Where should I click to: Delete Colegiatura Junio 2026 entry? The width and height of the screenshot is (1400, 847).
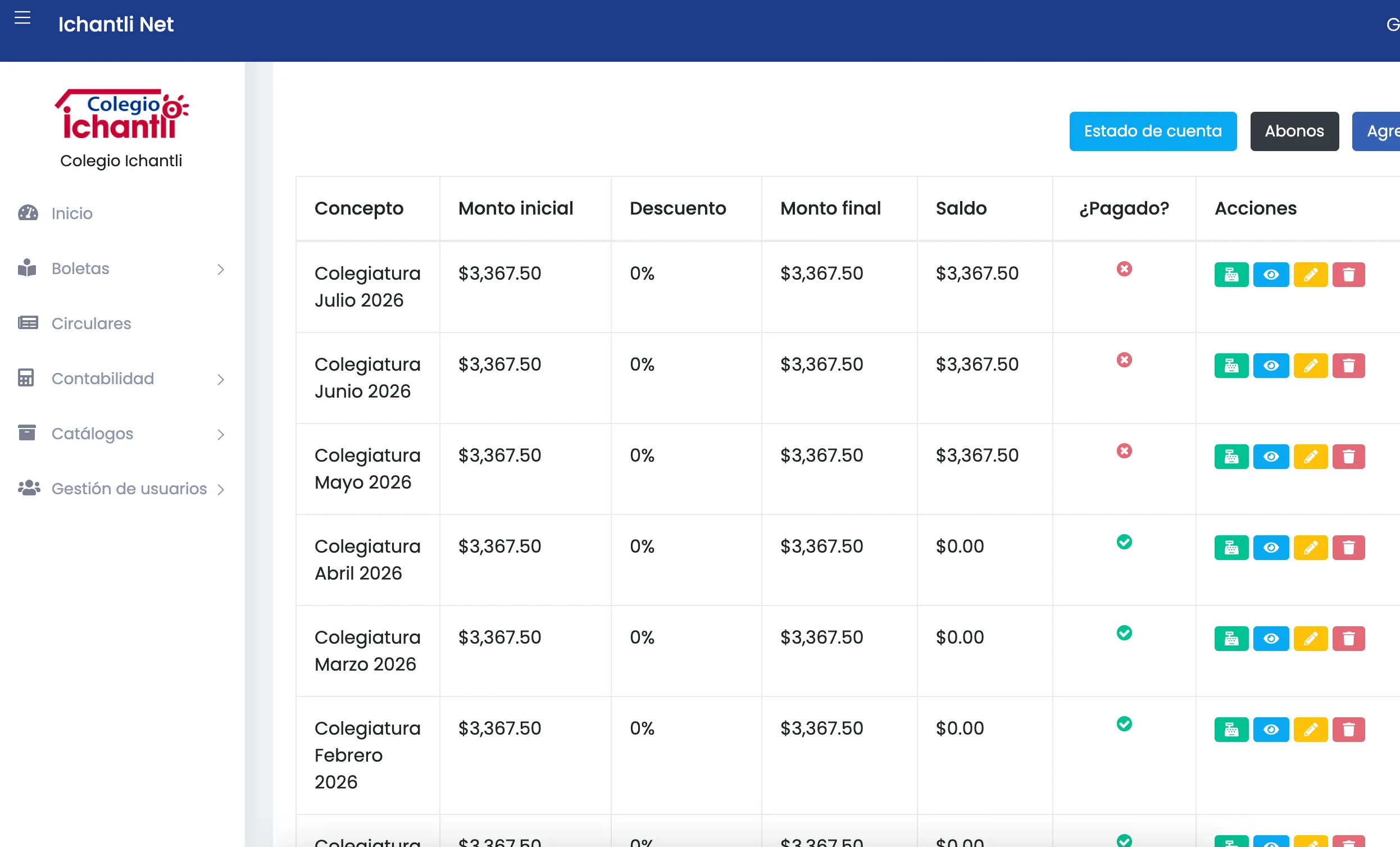coord(1348,366)
